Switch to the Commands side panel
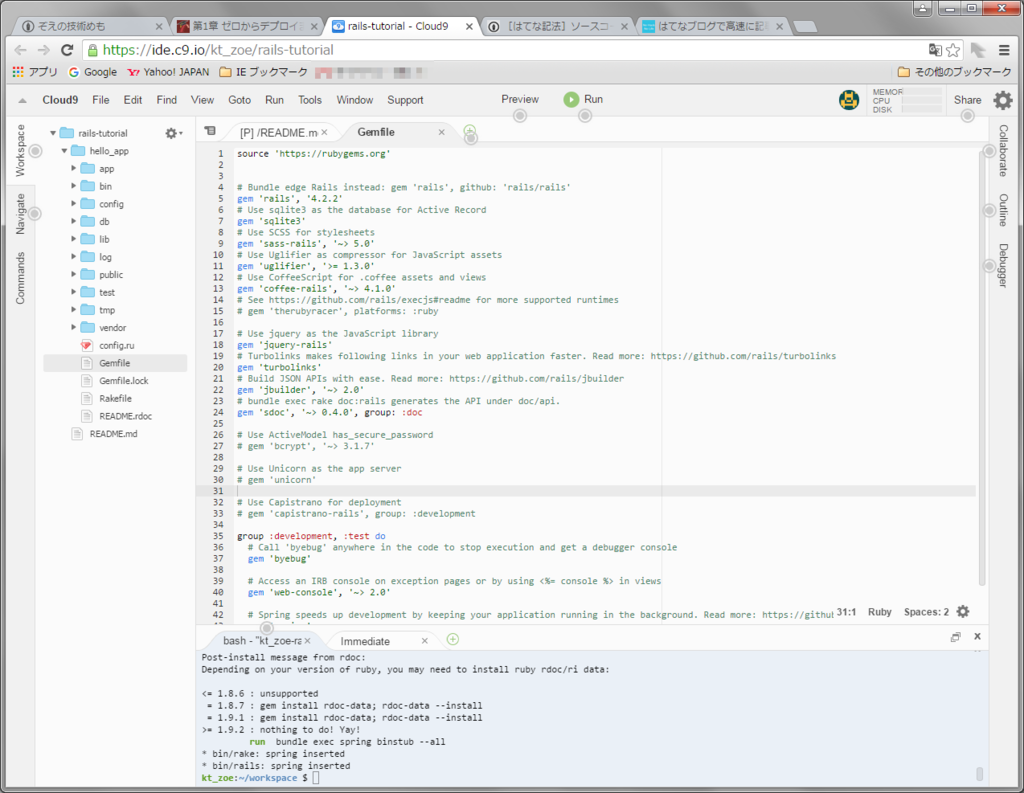The width and height of the screenshot is (1024, 793). [x=21, y=278]
